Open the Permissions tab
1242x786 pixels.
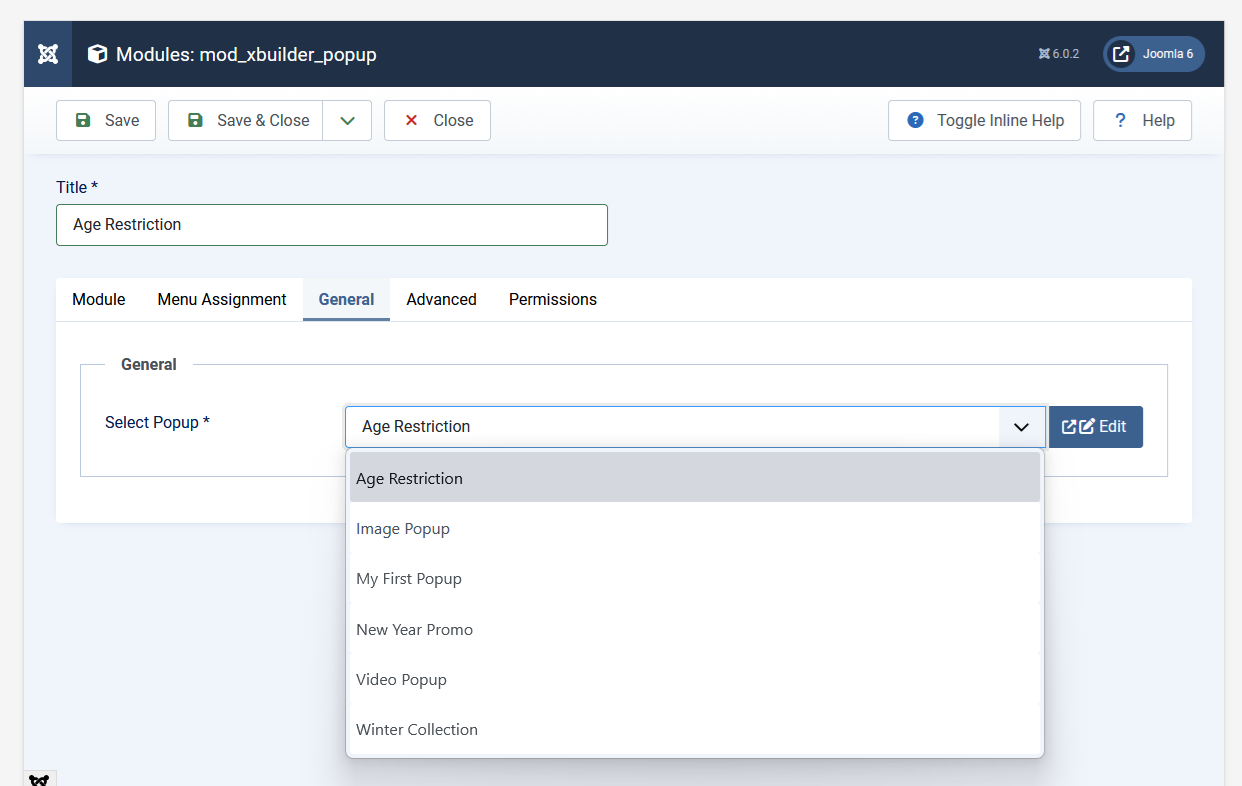(x=552, y=299)
